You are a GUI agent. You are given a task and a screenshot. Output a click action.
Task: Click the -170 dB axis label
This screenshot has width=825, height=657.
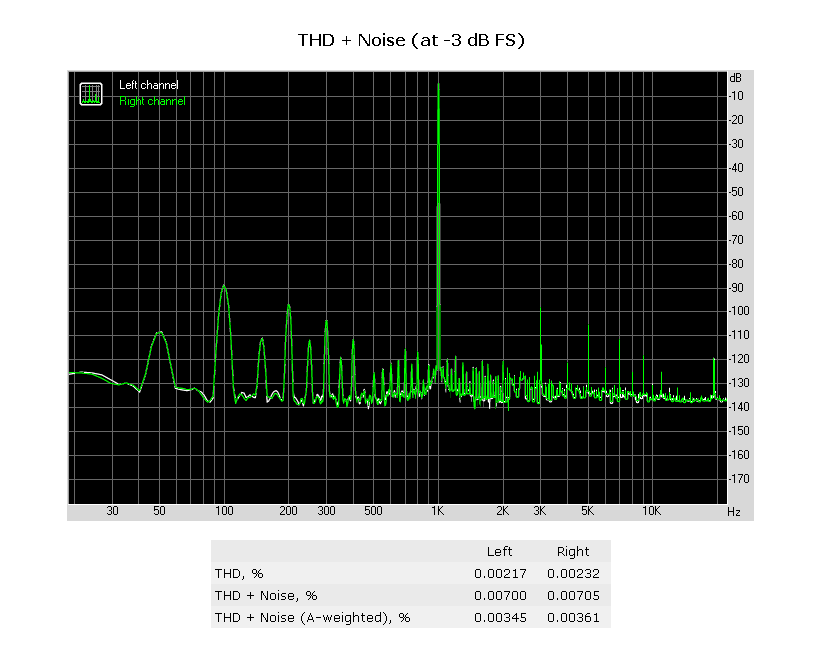pos(739,479)
